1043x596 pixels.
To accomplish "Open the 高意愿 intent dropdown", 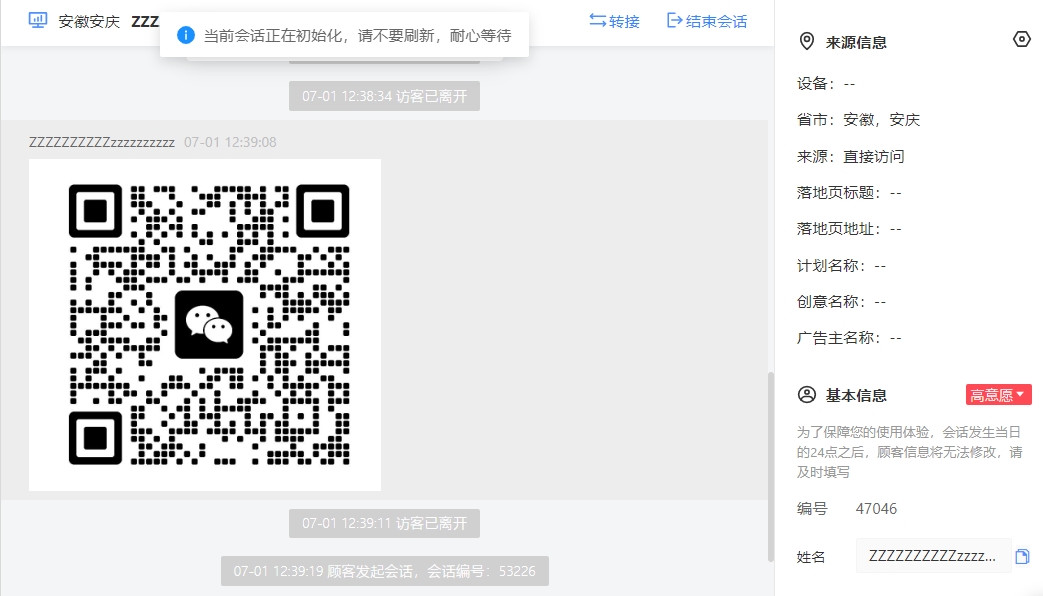I will pyautogui.click(x=998, y=394).
